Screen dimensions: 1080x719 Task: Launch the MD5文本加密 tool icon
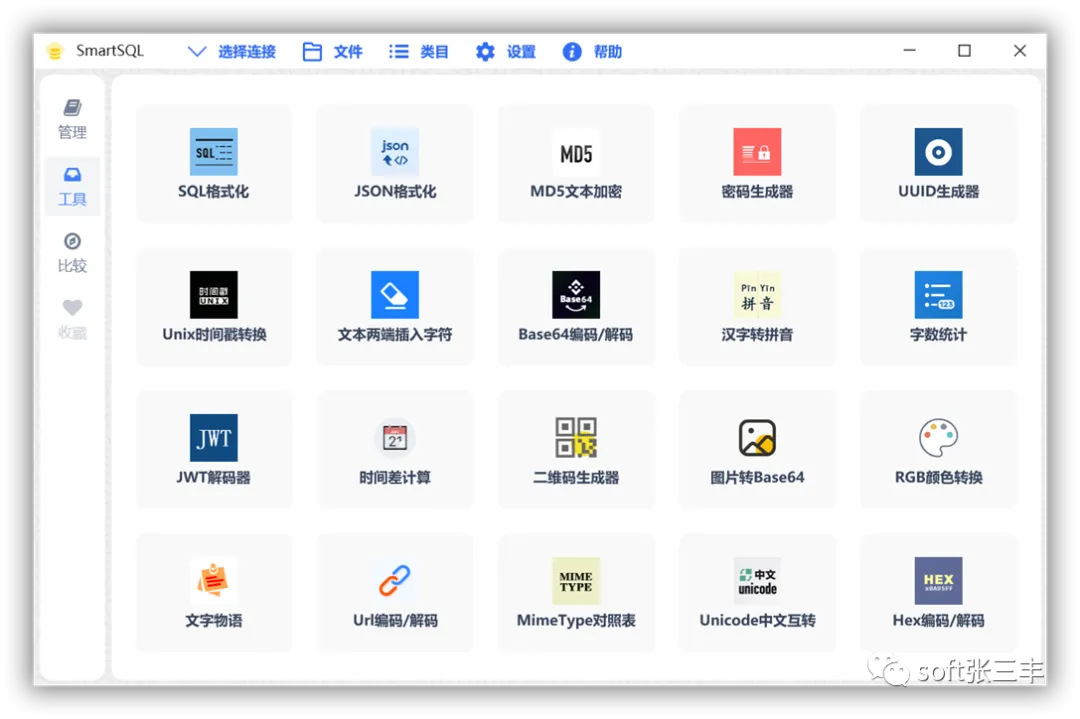[x=576, y=152]
